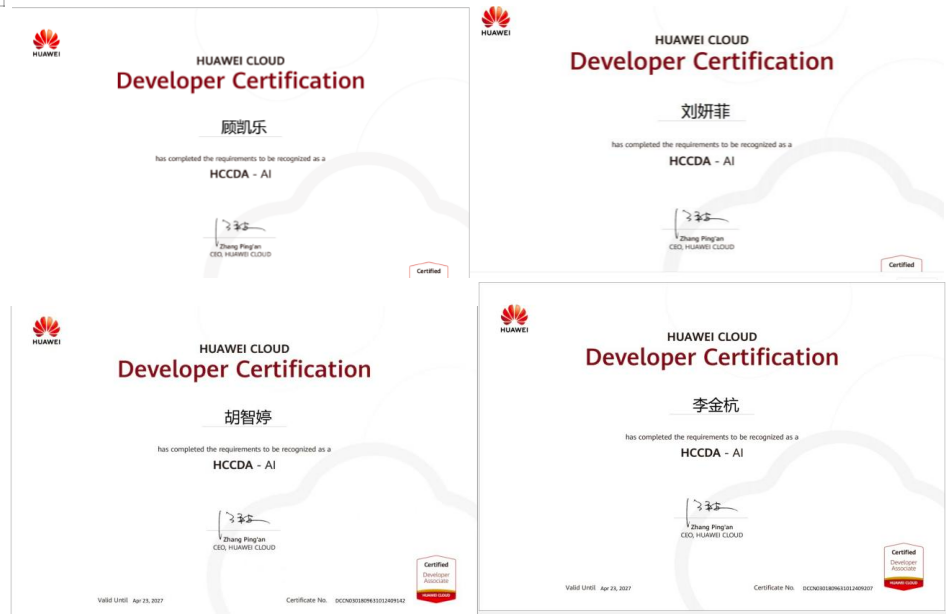The height and width of the screenshot is (616, 952).
Task: Click the Developer Certification heading above 刘妍菲
Action: tap(702, 62)
